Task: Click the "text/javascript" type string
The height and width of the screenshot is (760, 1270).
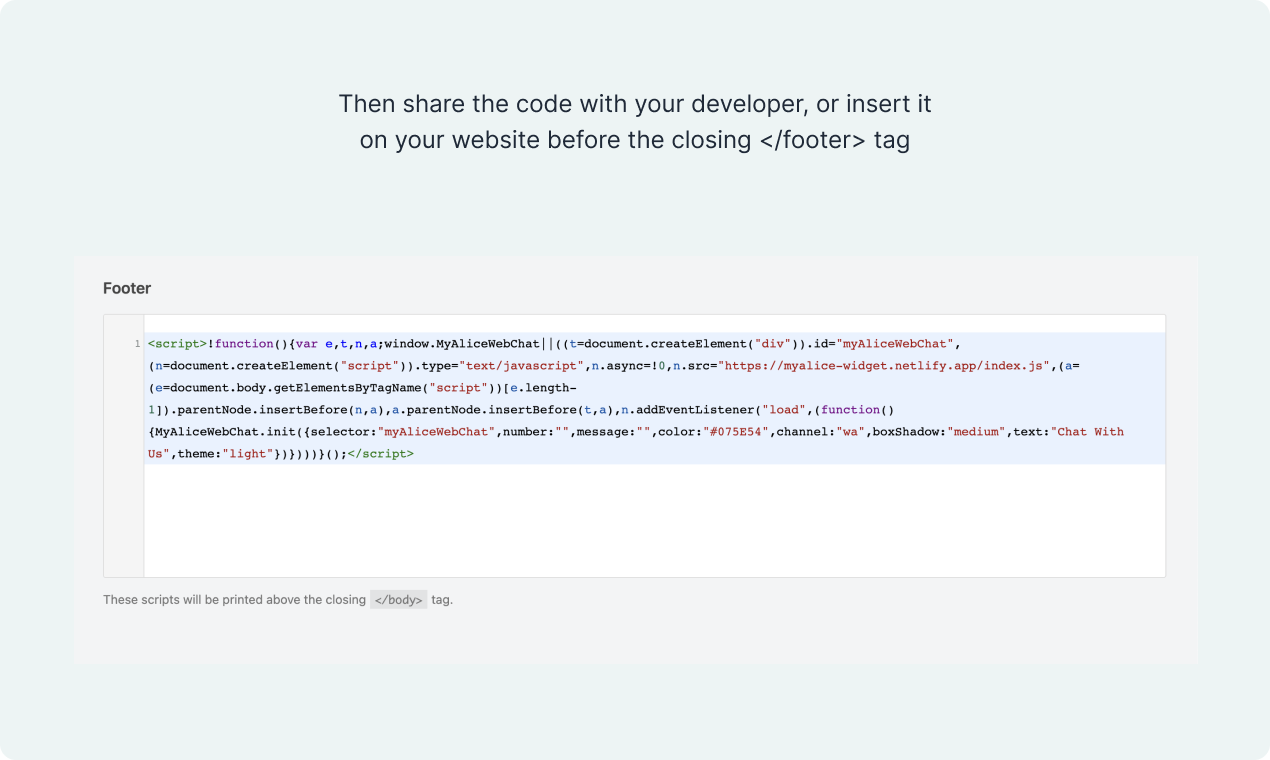Action: tap(522, 366)
